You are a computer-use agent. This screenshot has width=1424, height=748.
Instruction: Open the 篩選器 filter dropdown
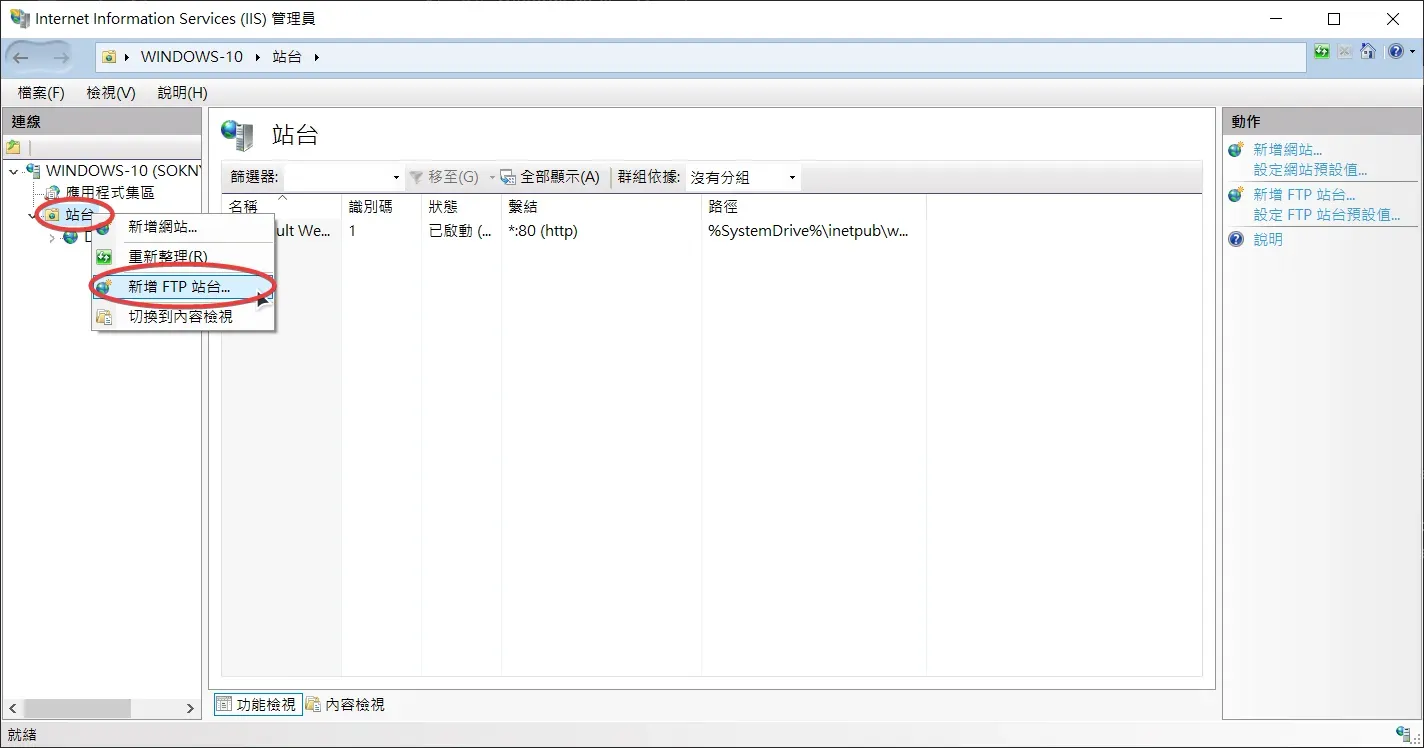pos(396,178)
